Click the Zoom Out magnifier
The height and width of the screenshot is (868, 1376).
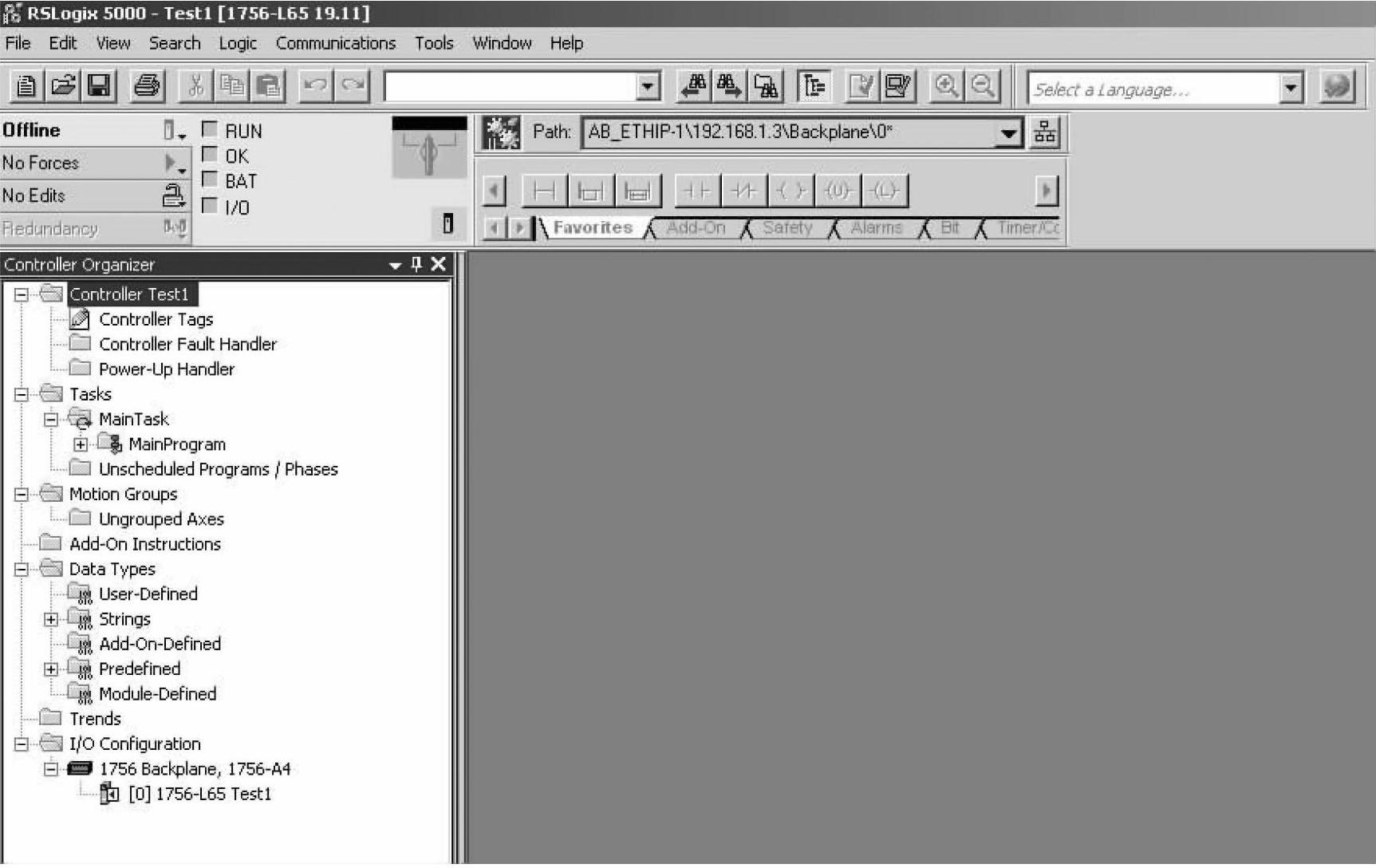tap(983, 85)
